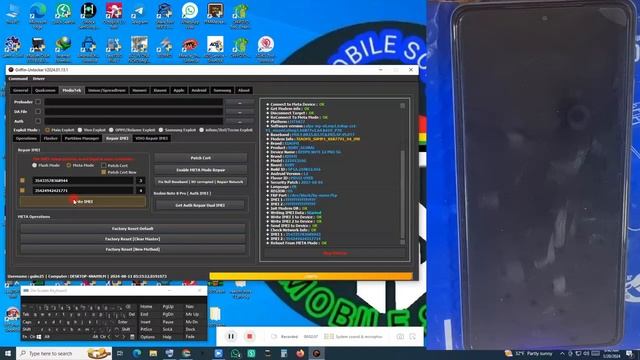Image resolution: width=640 pixels, height=360 pixels.
Task: Click the second IMEI input field
Action: [x=83, y=190]
